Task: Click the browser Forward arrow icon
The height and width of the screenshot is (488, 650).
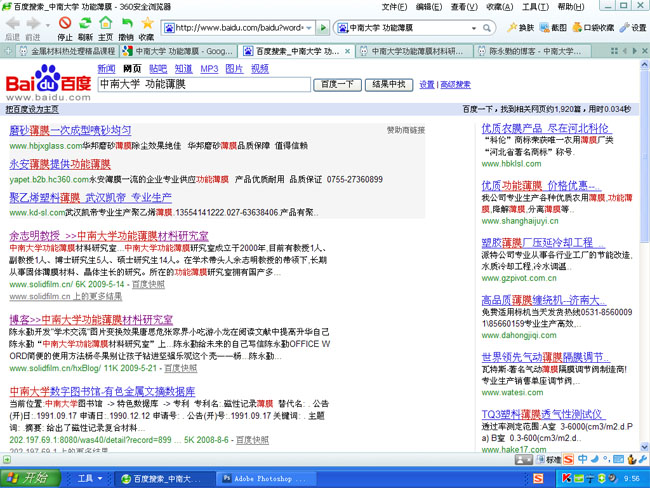Action: [x=33, y=24]
